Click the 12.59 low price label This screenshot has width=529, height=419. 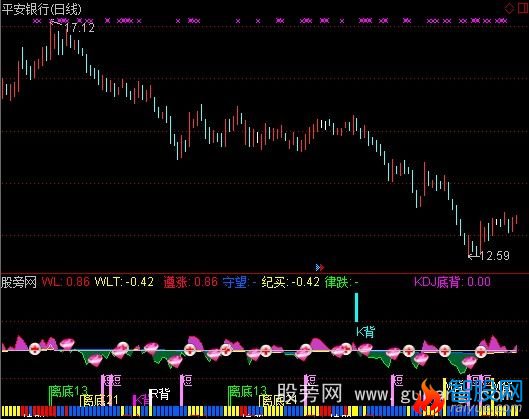click(x=495, y=256)
